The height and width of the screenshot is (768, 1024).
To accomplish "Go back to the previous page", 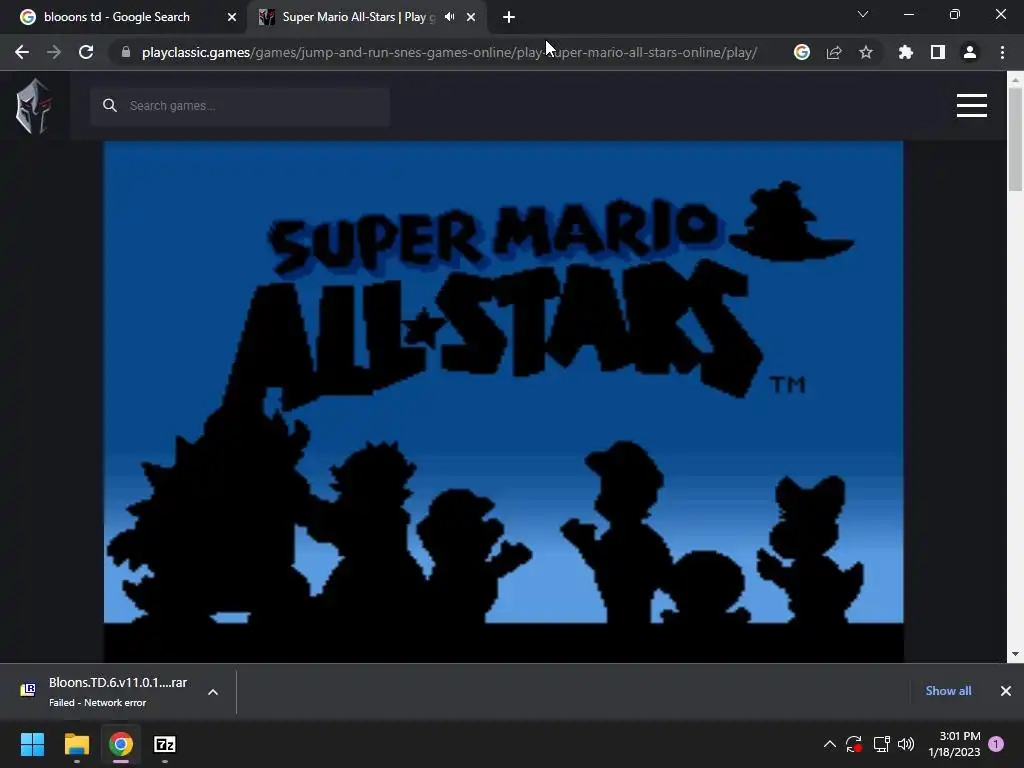I will pyautogui.click(x=22, y=52).
